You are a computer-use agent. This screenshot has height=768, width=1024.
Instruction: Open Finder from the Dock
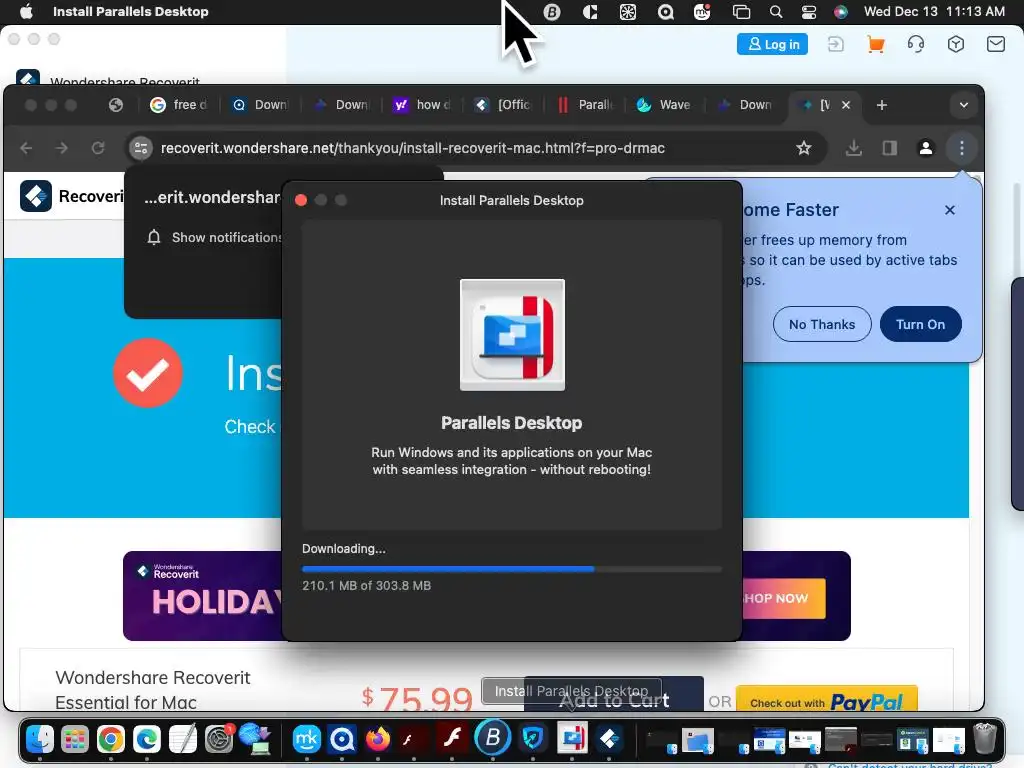[x=40, y=739]
